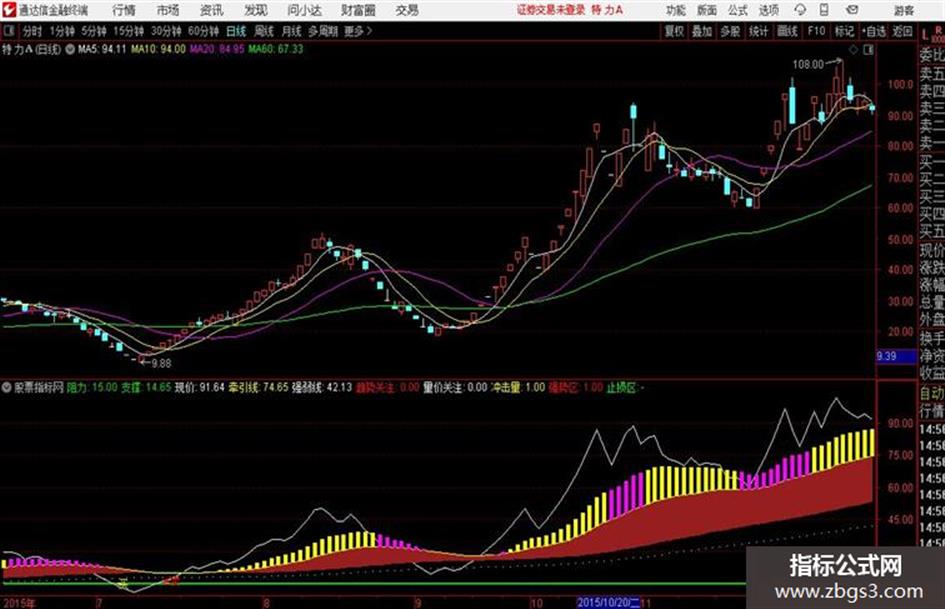Open the 版面 menu
This screenshot has width=945, height=609.
click(706, 10)
